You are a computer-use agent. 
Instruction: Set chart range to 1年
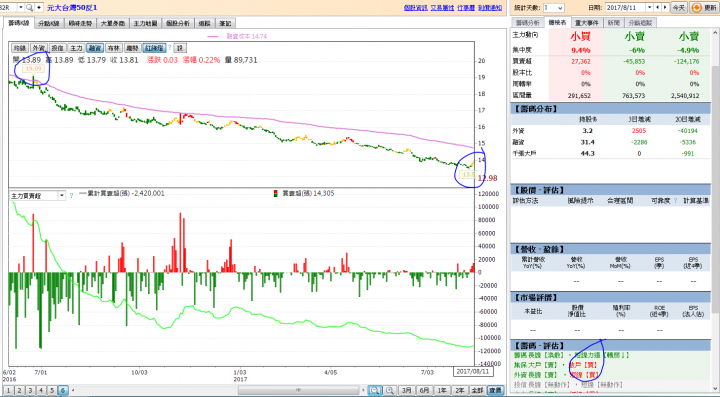pyautogui.click(x=442, y=391)
